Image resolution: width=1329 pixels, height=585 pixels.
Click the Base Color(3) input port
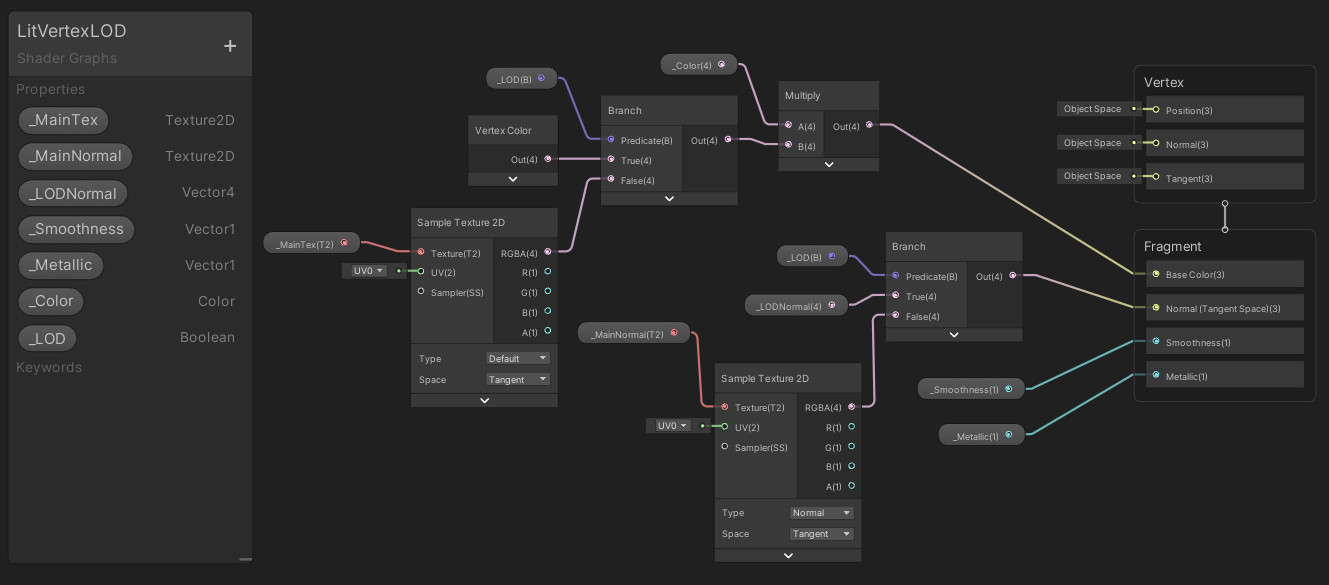(x=1156, y=274)
